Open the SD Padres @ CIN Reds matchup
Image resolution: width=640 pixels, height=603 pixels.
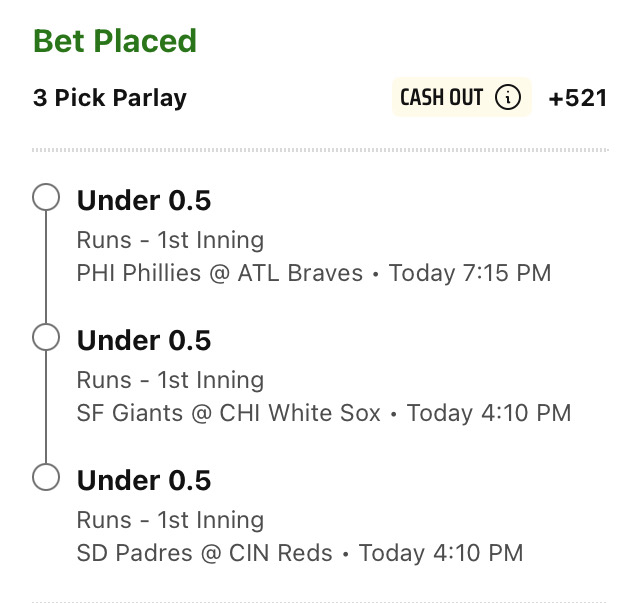pyautogui.click(x=204, y=553)
